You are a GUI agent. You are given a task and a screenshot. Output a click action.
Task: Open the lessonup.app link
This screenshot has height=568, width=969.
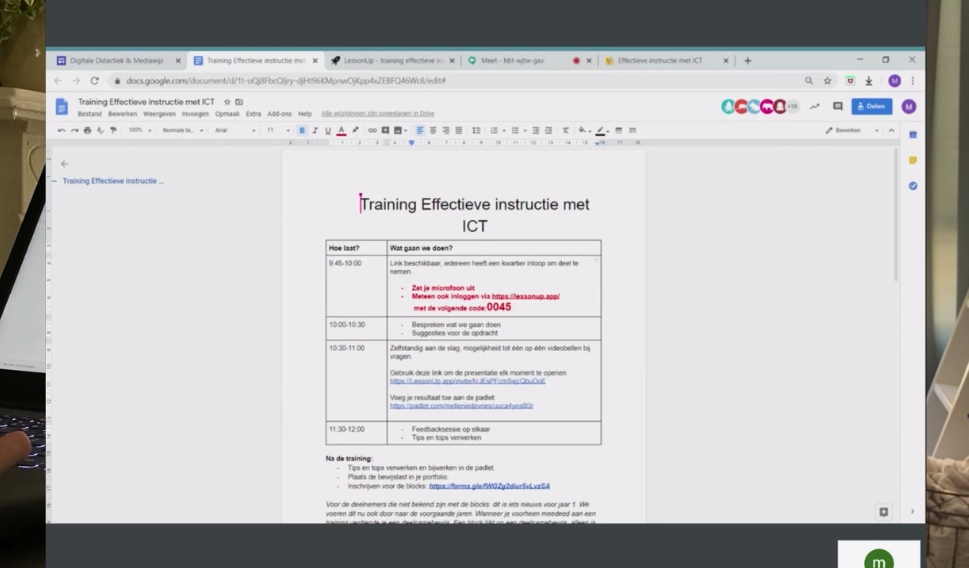tap(526, 297)
